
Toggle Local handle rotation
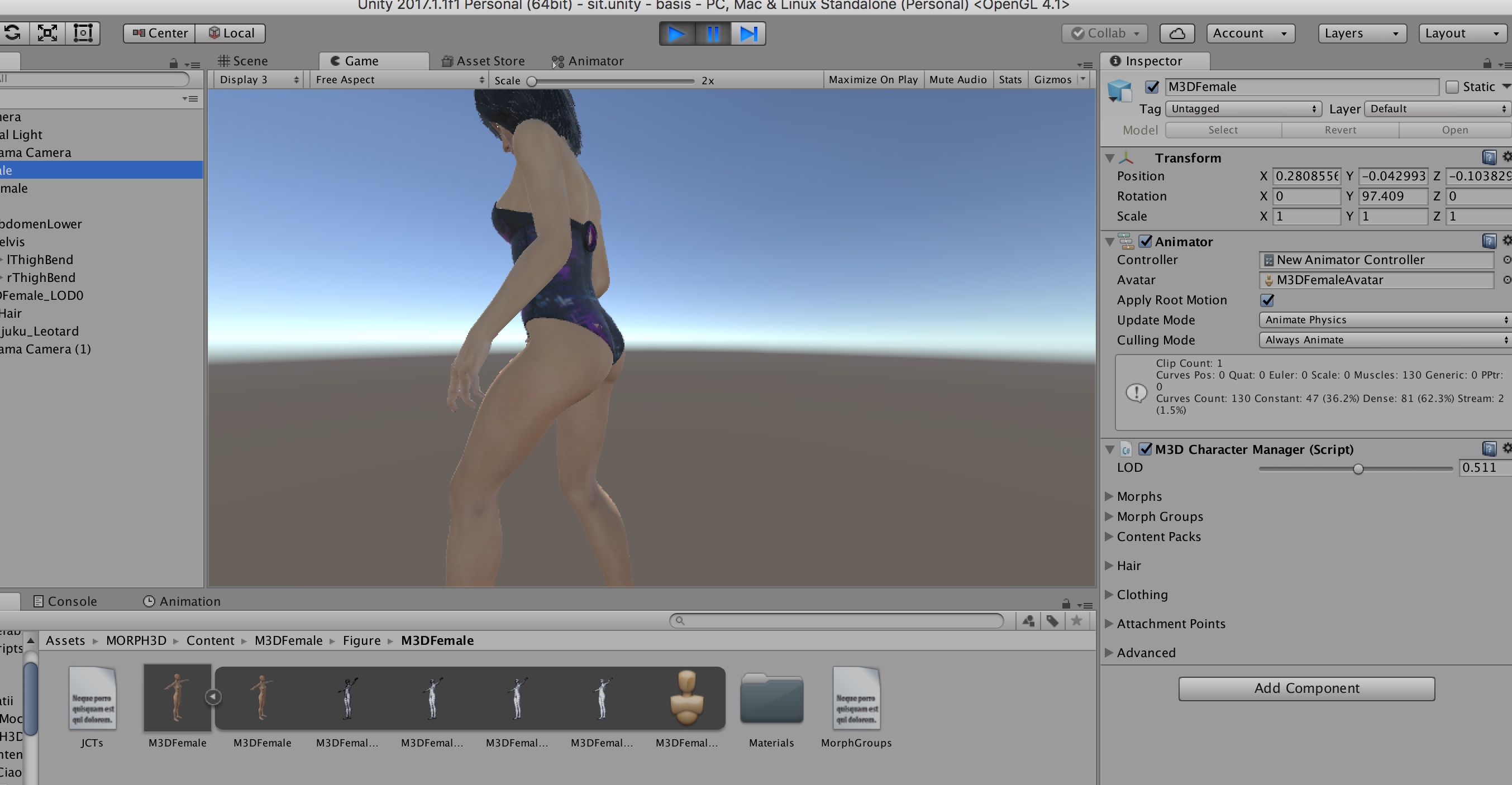tap(231, 33)
